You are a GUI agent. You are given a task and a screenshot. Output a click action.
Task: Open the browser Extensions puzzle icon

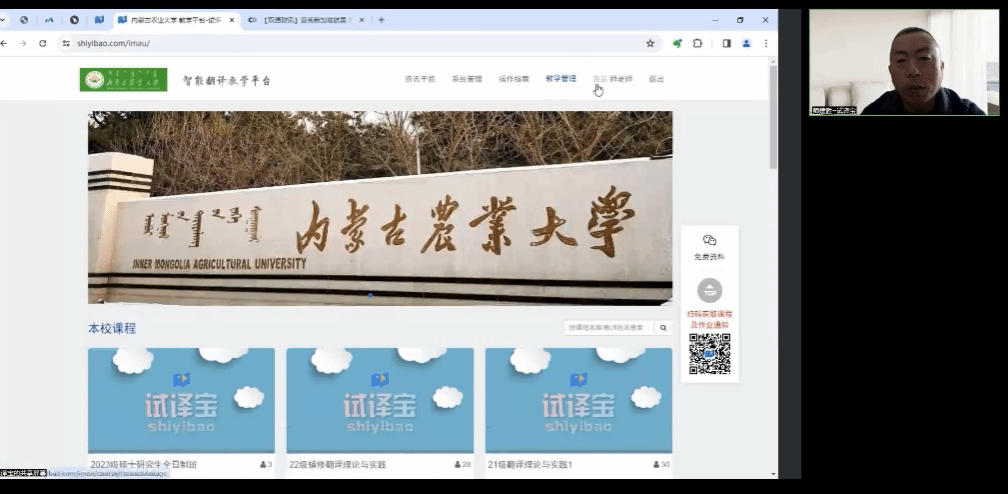click(x=698, y=43)
